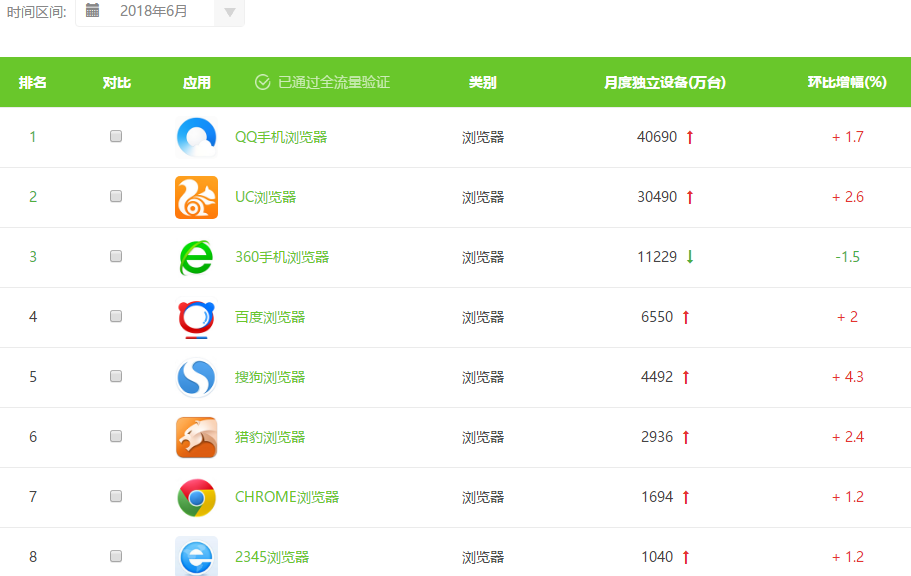Click the 6550 device count value

[657, 317]
